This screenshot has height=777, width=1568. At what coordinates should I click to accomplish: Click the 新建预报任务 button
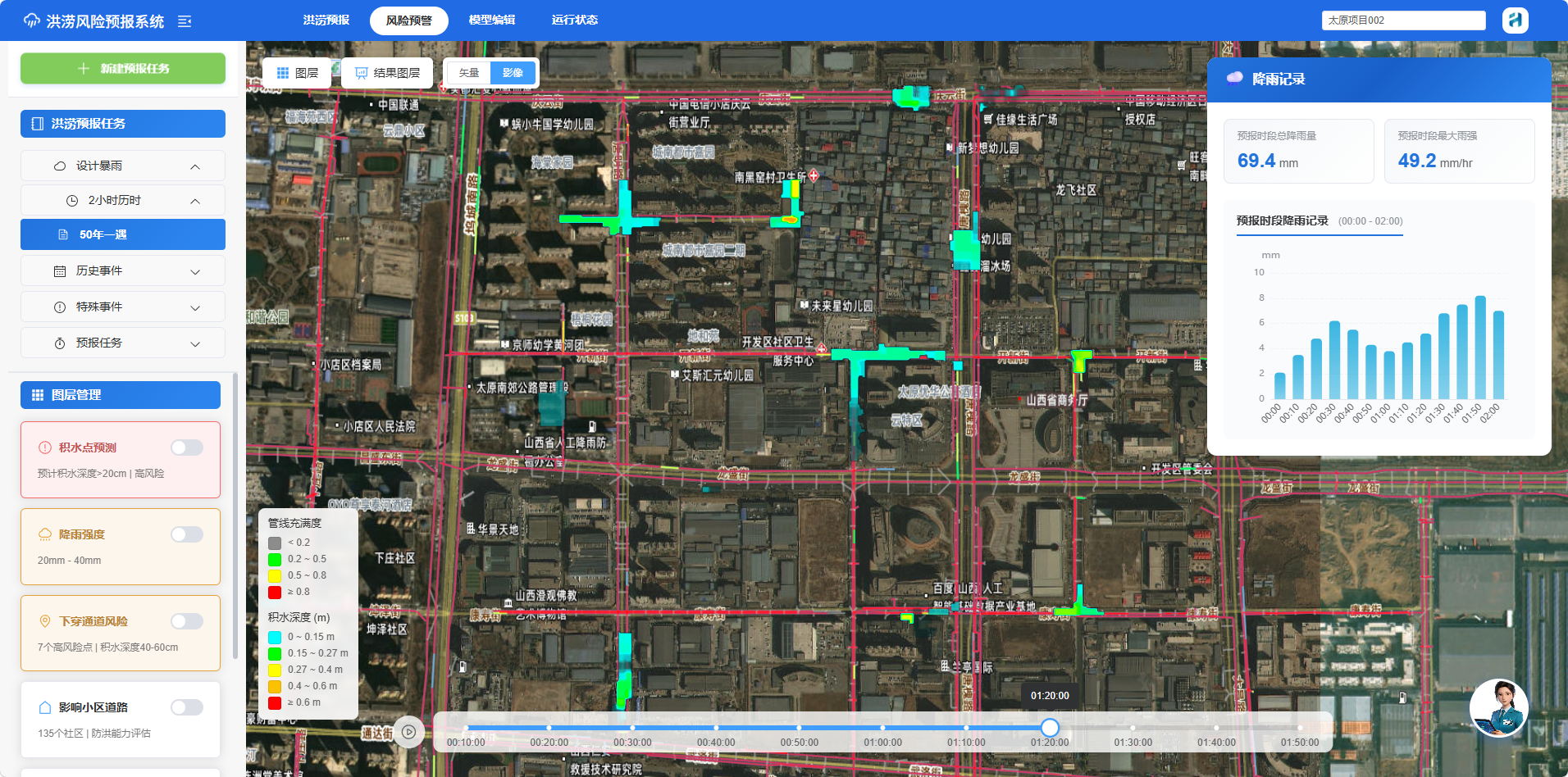click(123, 68)
